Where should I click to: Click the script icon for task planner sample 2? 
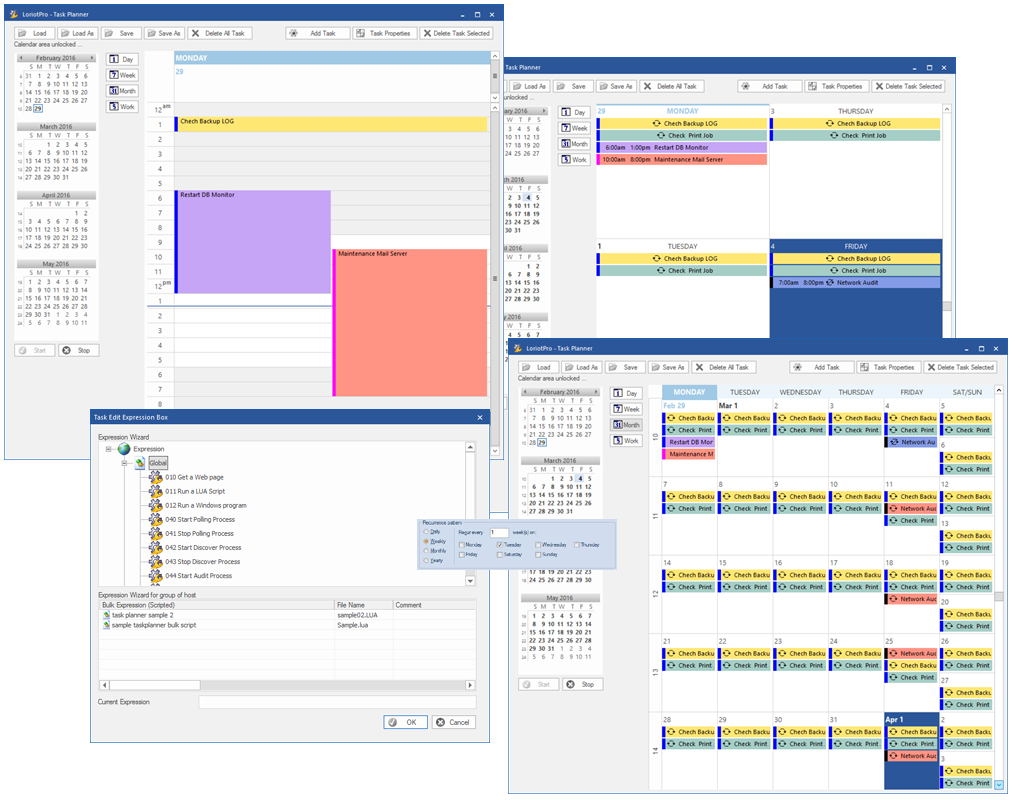(x=106, y=615)
